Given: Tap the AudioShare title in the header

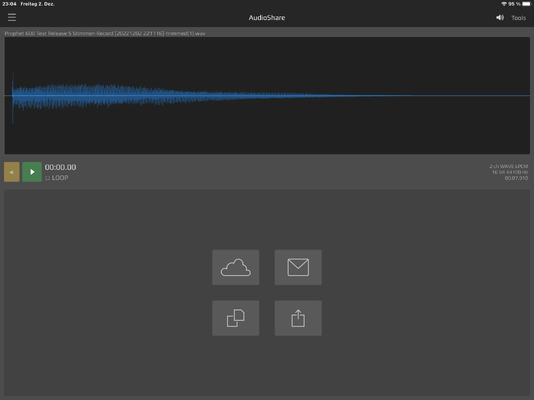Looking at the screenshot, I should [267, 18].
